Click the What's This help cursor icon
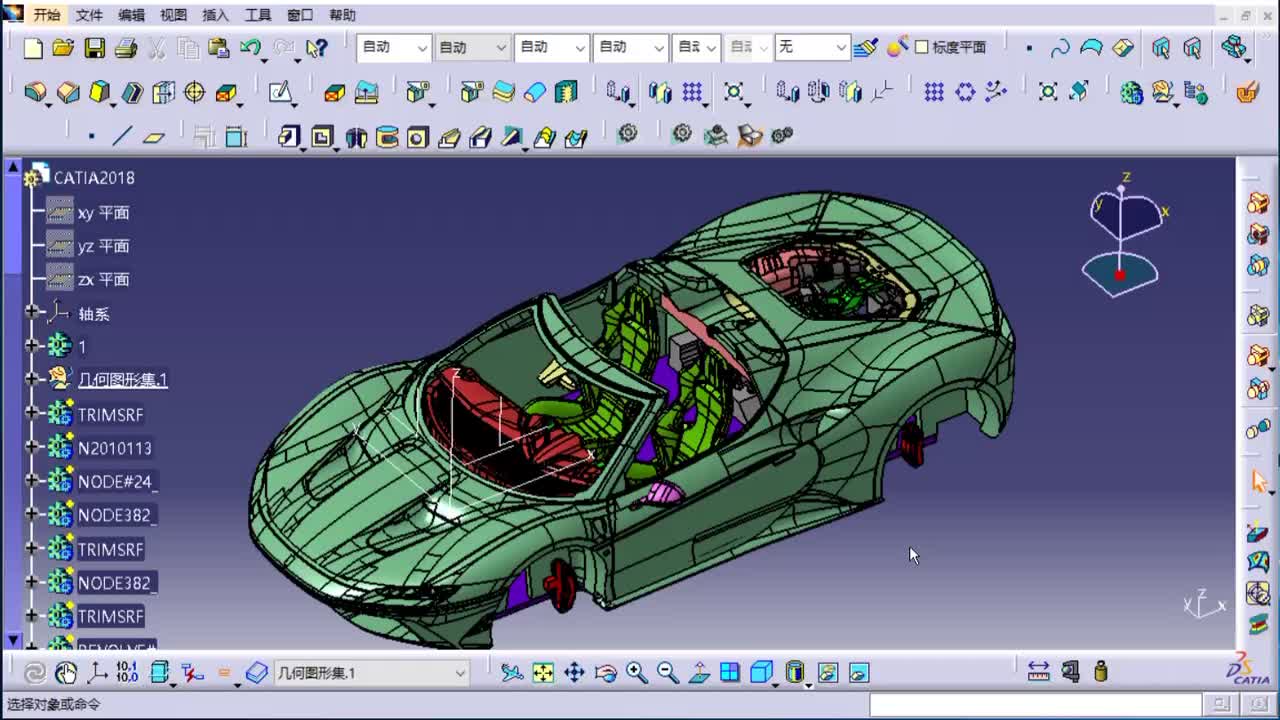This screenshot has height=720, width=1280. point(317,48)
